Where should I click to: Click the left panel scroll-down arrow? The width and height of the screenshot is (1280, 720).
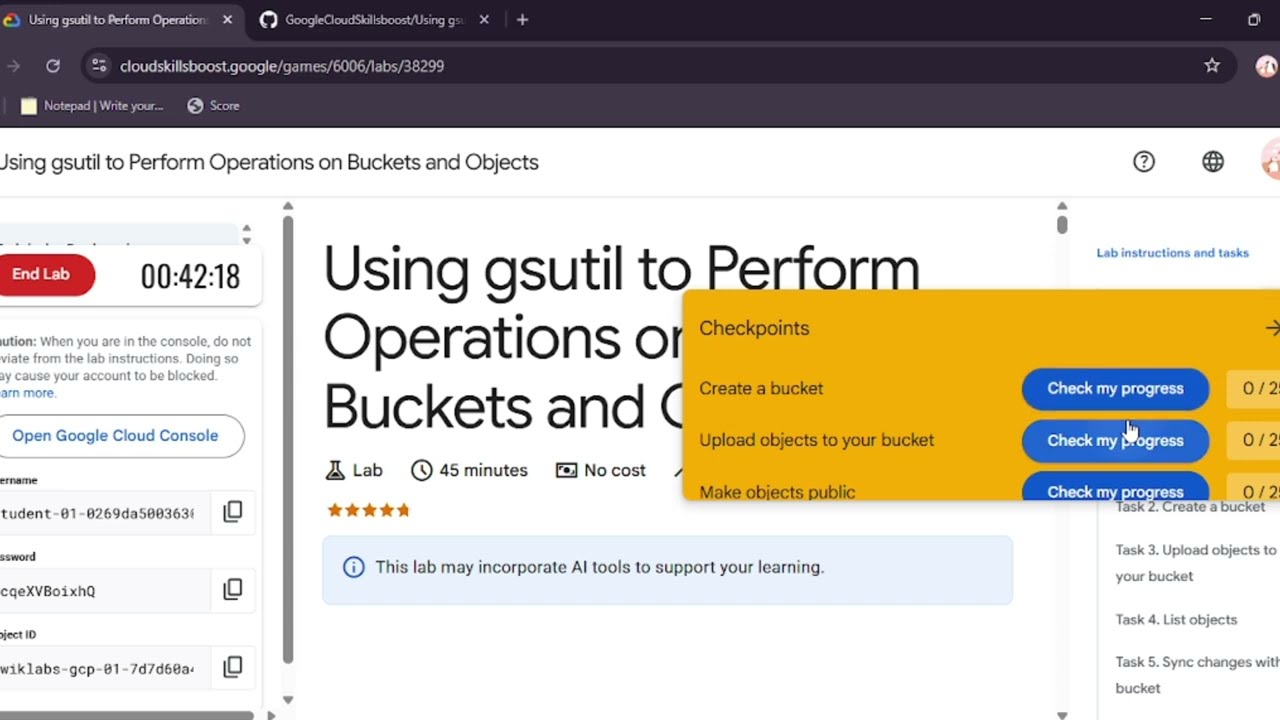tap(288, 700)
